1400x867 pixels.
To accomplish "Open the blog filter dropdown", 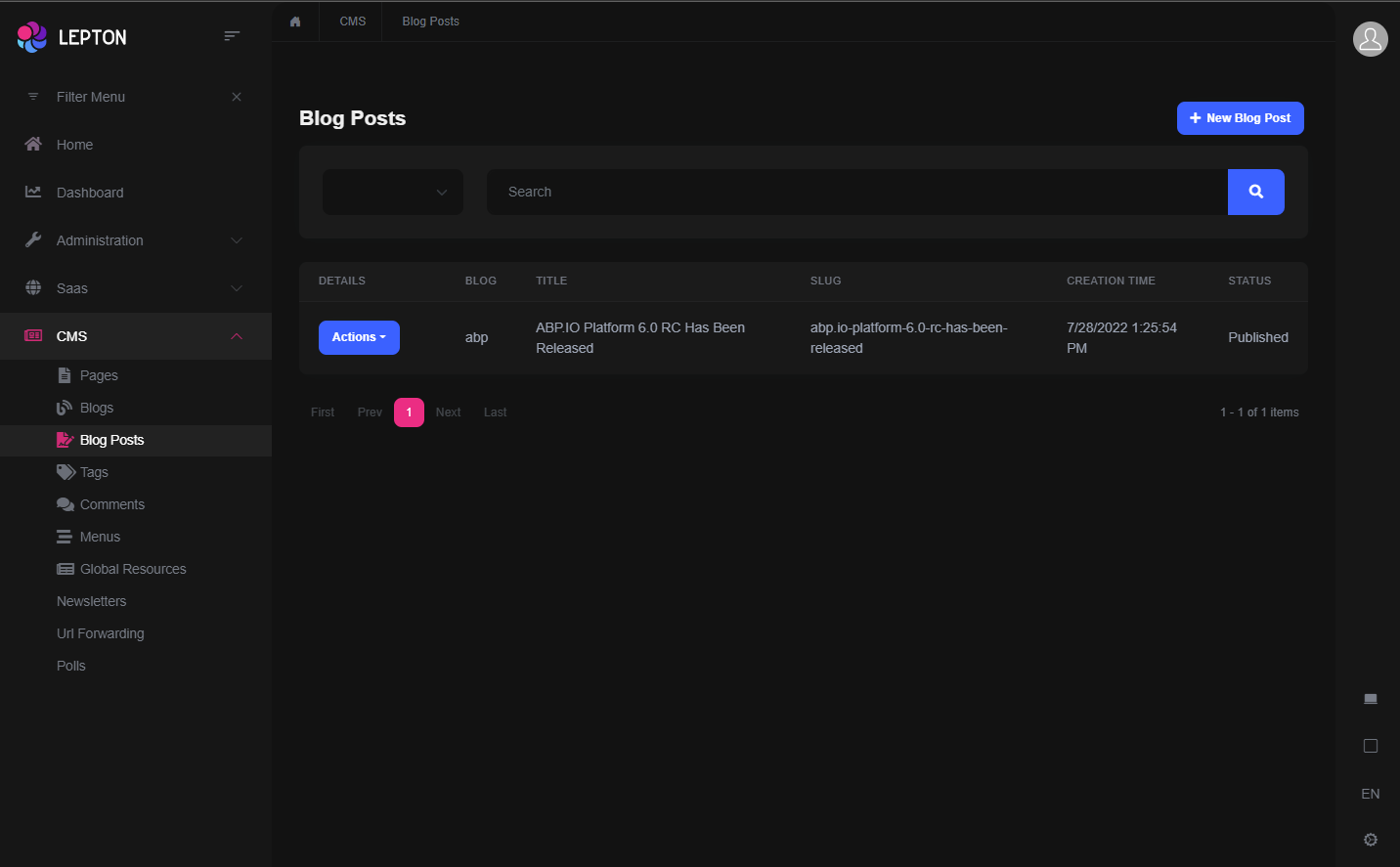I will 393,193.
